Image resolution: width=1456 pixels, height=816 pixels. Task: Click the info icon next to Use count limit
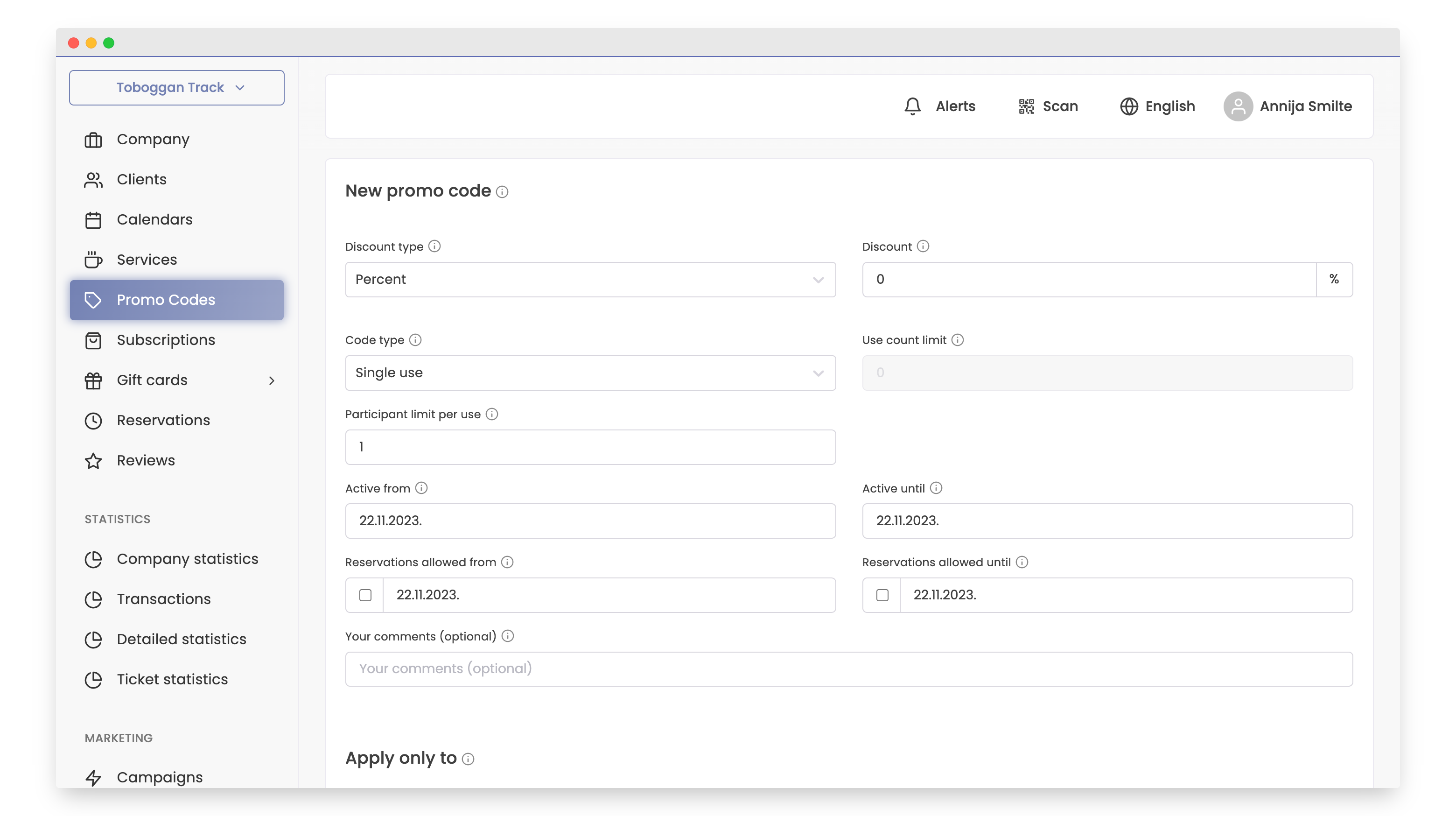click(x=957, y=340)
